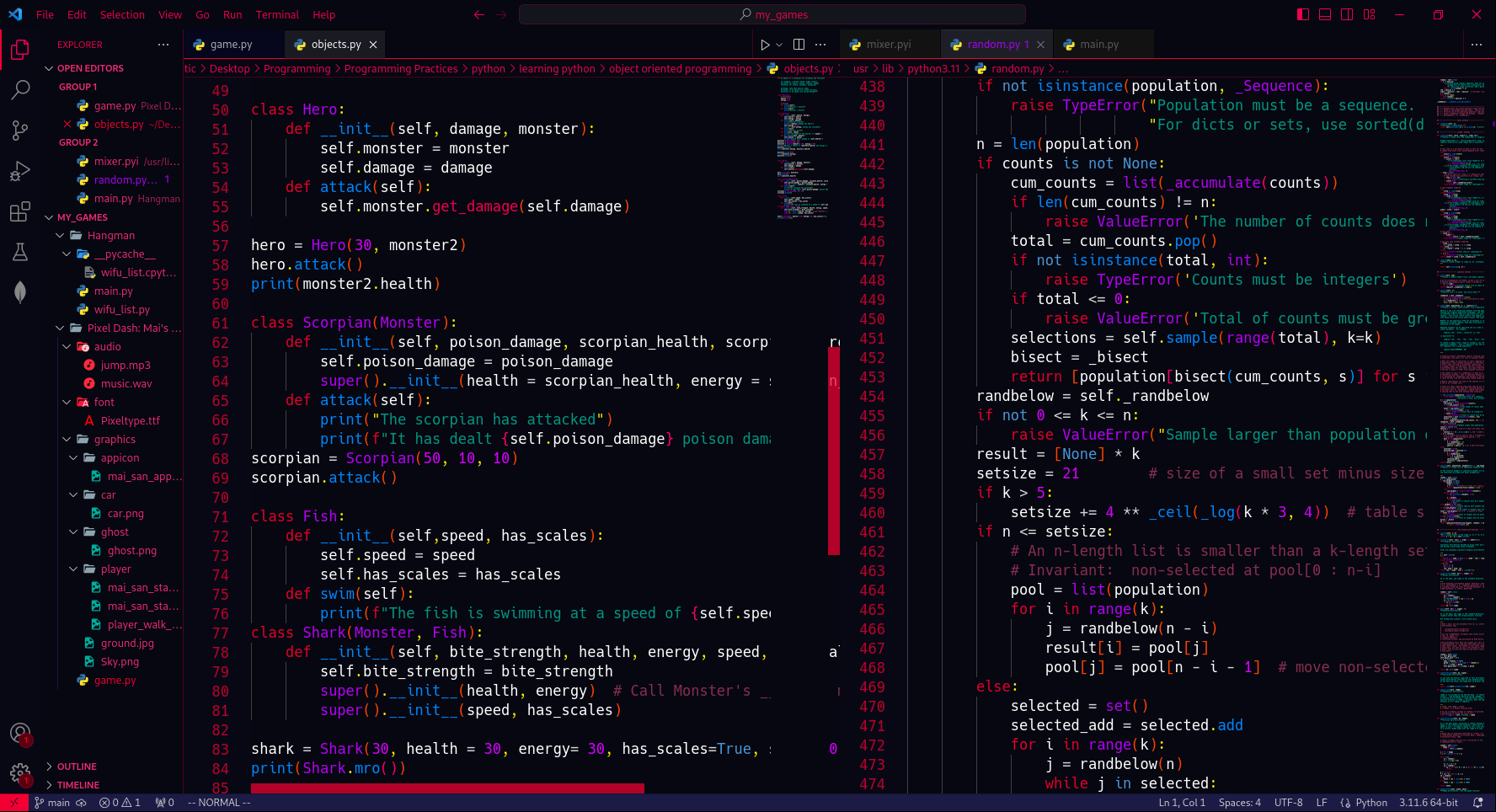This screenshot has height=812, width=1496.
Task: Open notifications bell icon
Action: point(1477,803)
